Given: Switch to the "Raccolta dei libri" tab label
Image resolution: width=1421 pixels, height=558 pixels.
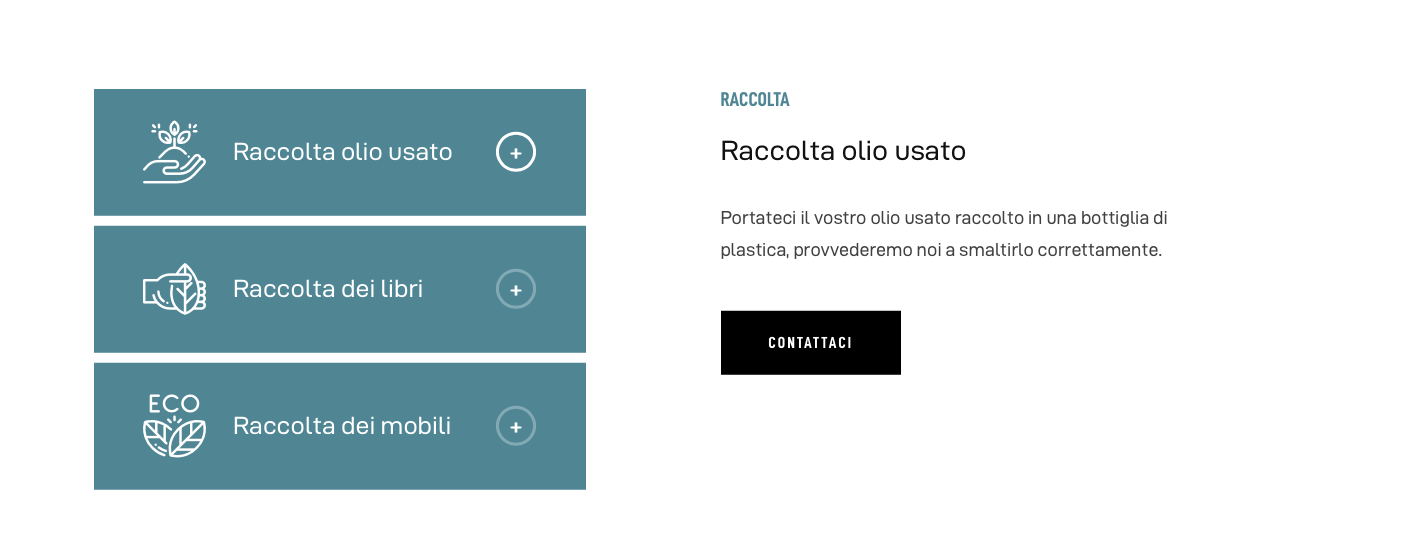Looking at the screenshot, I should click(x=328, y=289).
